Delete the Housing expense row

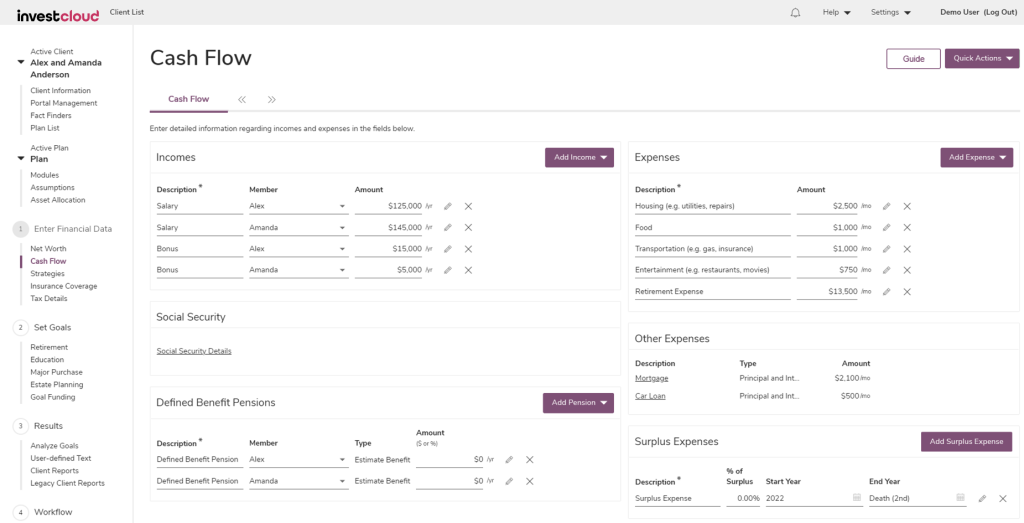click(x=907, y=206)
